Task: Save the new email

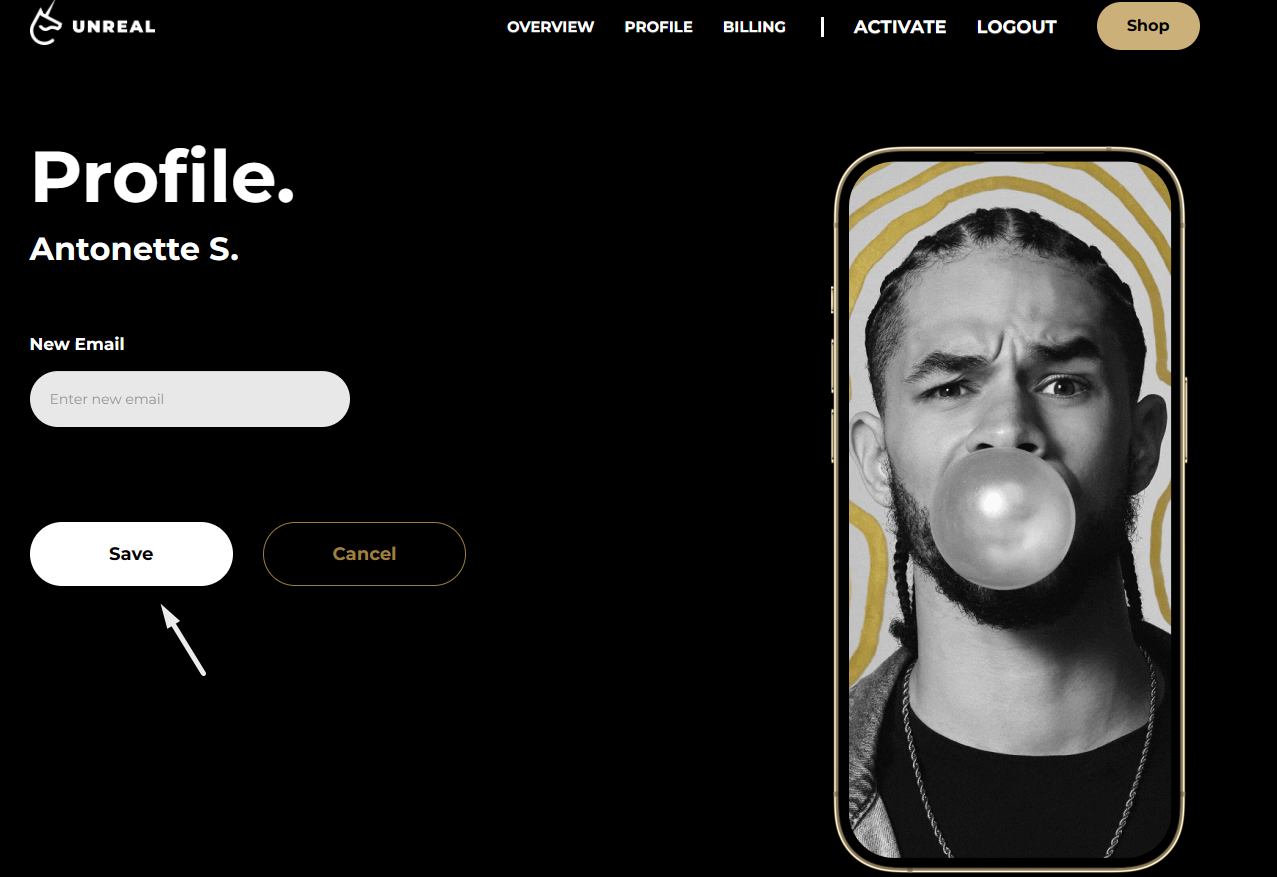Action: point(131,554)
